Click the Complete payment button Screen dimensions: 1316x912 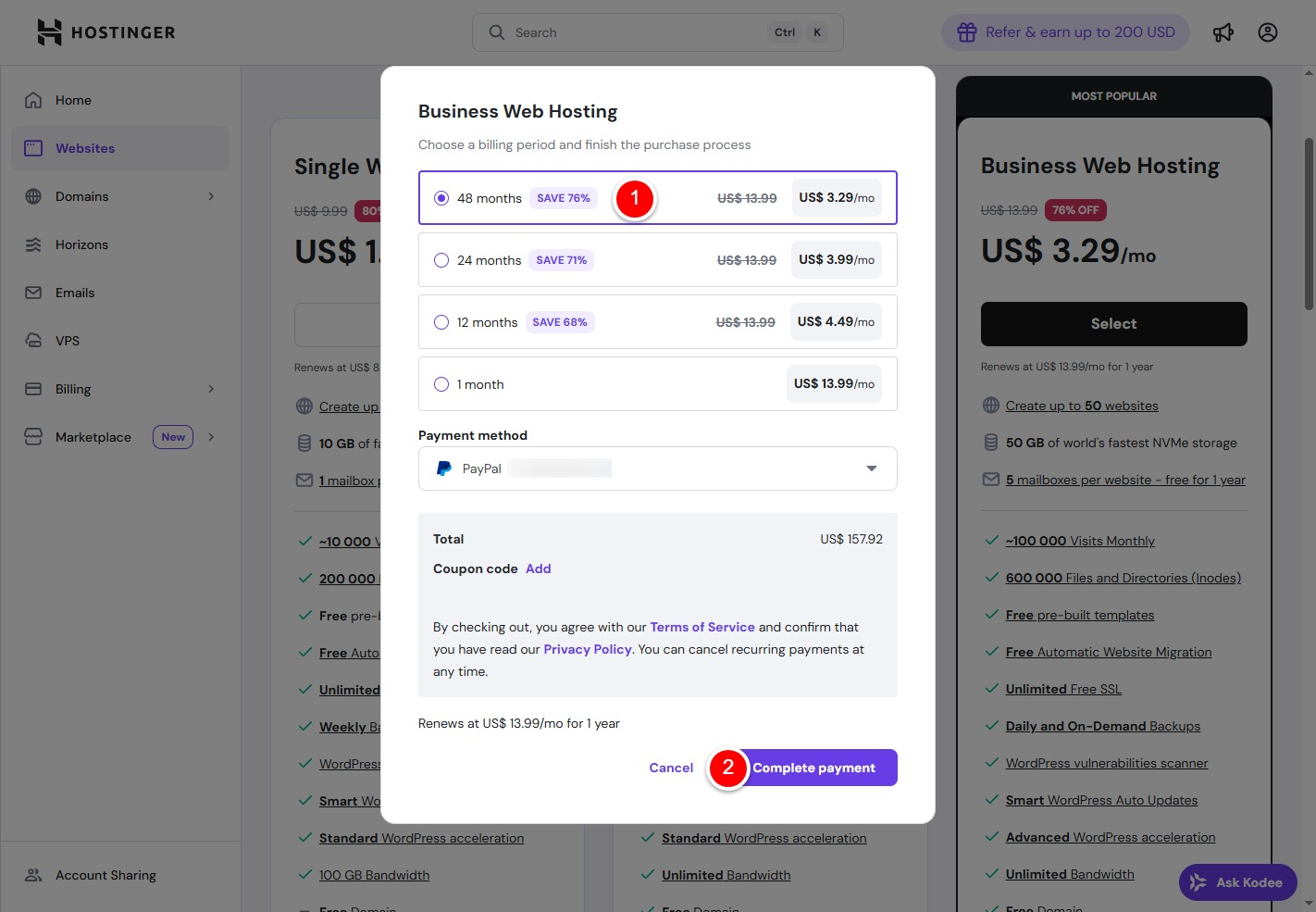click(x=813, y=768)
